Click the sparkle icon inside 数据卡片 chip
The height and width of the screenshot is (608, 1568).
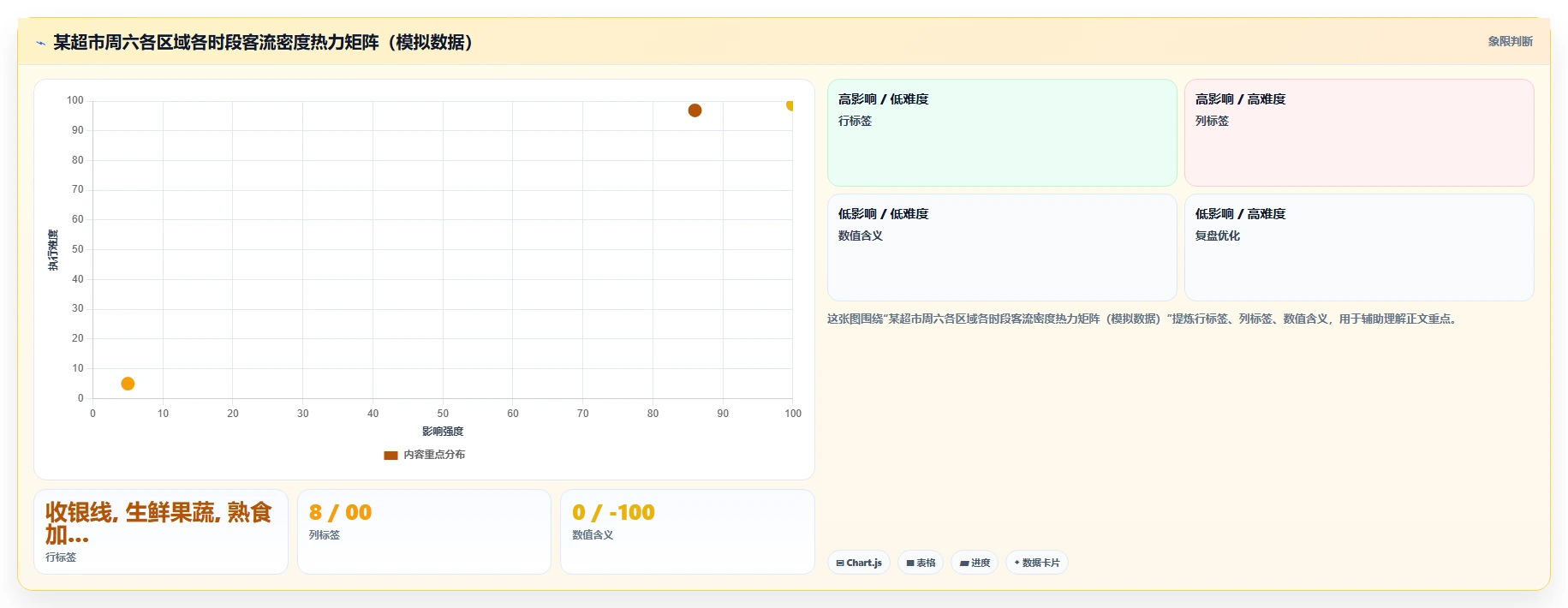(x=1017, y=563)
